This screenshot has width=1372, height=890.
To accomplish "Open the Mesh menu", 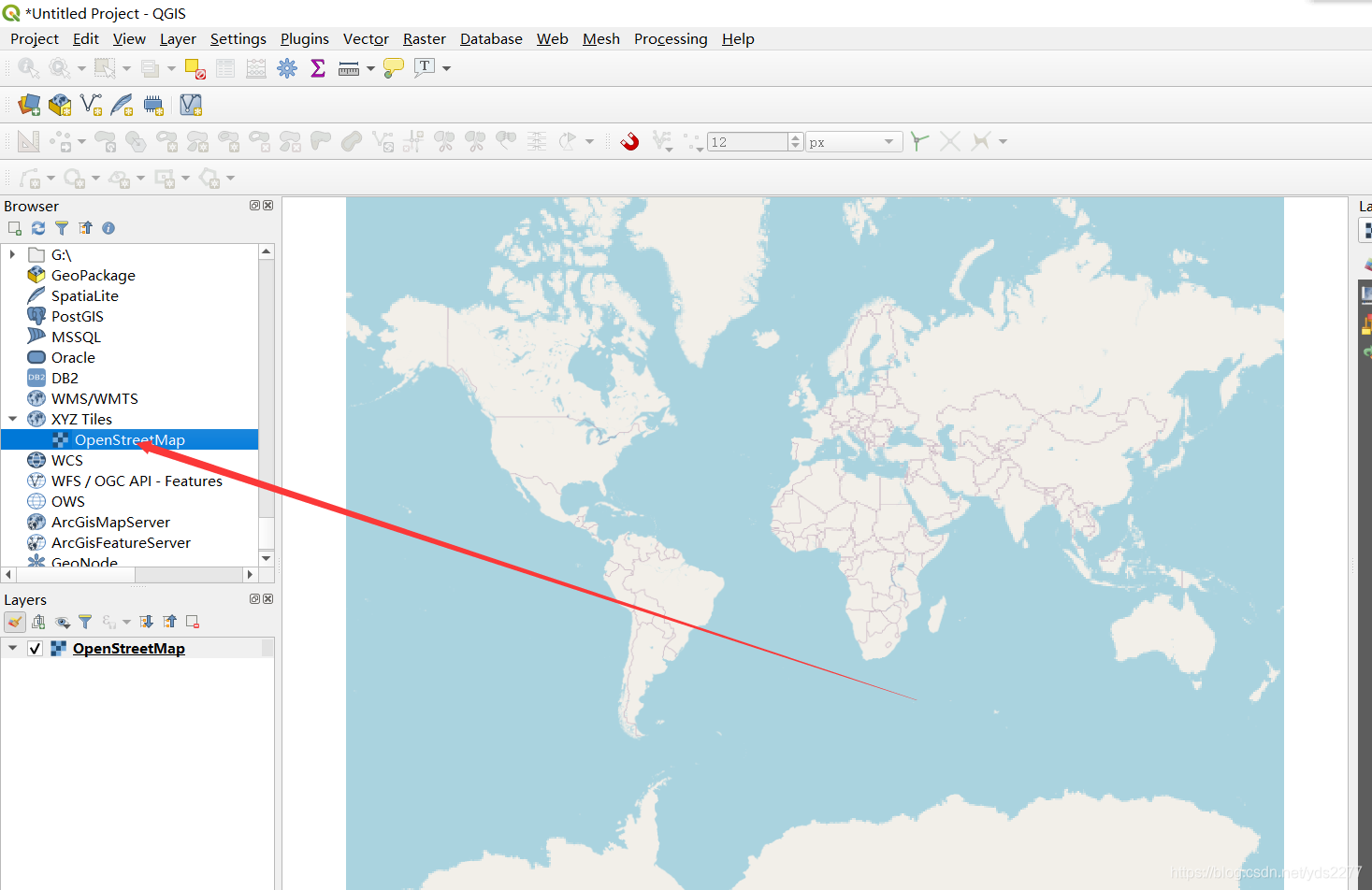I will coord(601,38).
